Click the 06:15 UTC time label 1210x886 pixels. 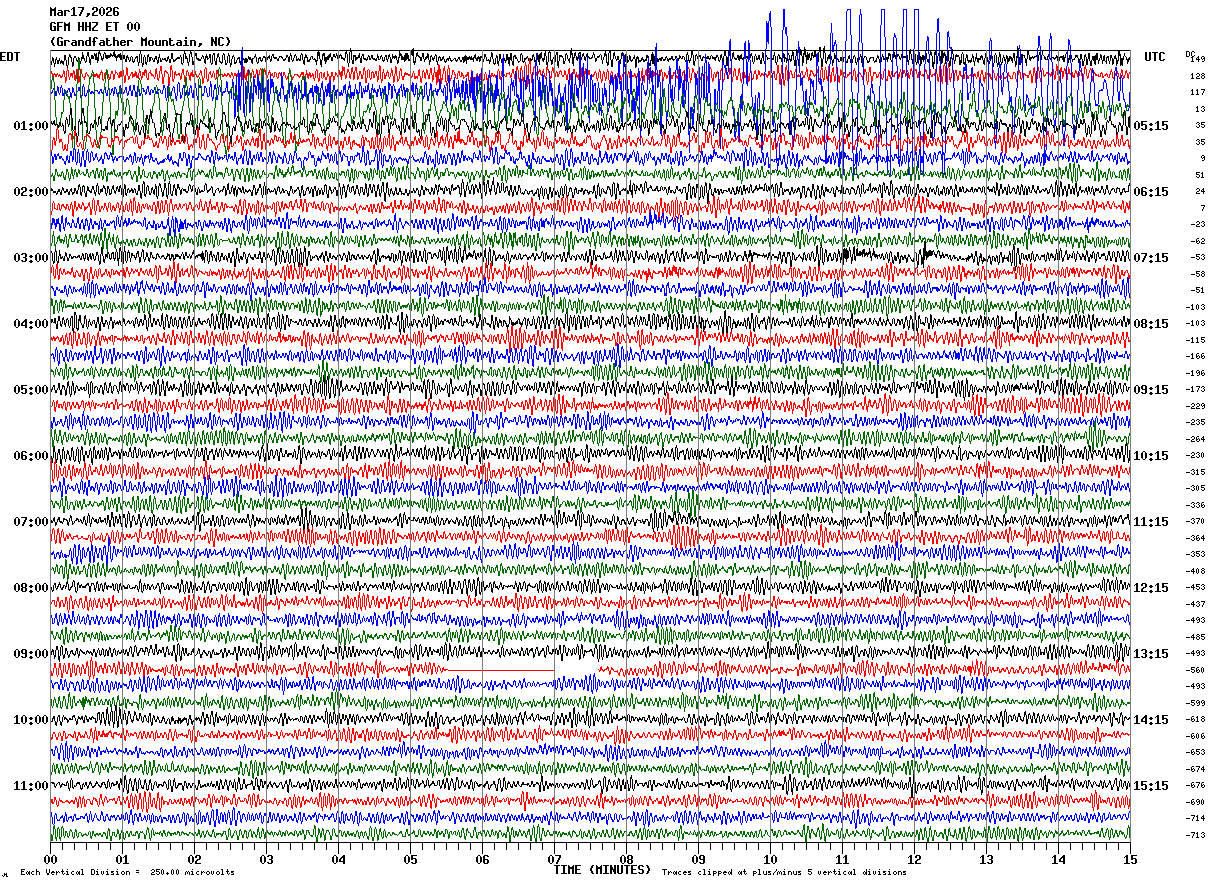click(1151, 192)
